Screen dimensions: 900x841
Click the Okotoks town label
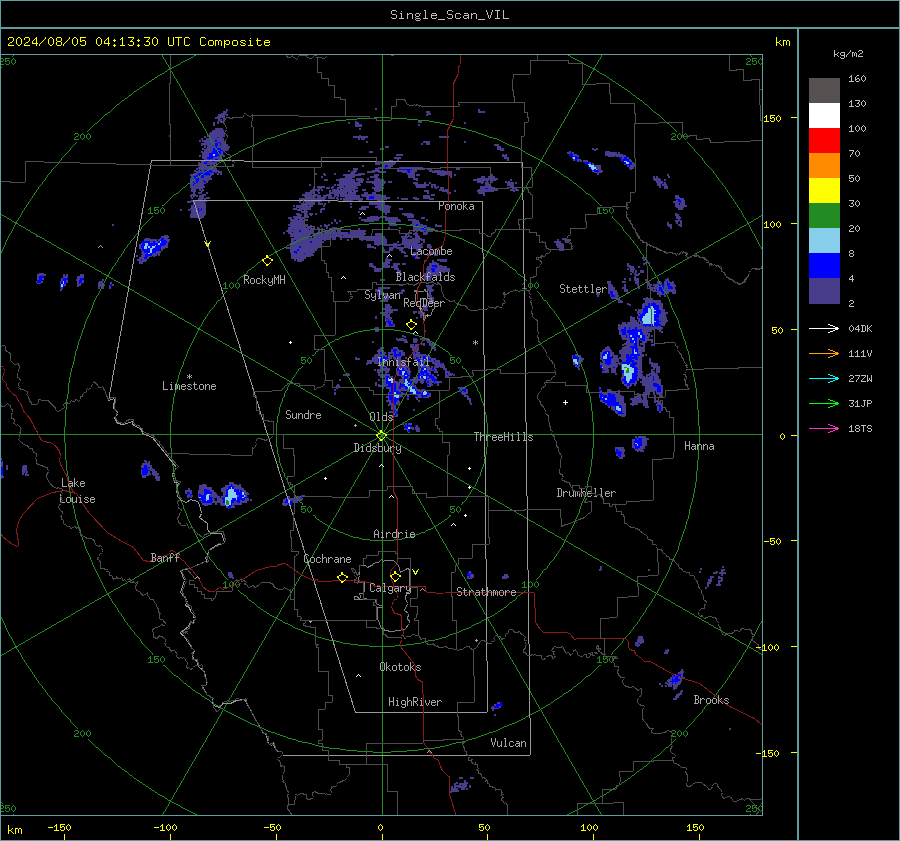pyautogui.click(x=400, y=667)
